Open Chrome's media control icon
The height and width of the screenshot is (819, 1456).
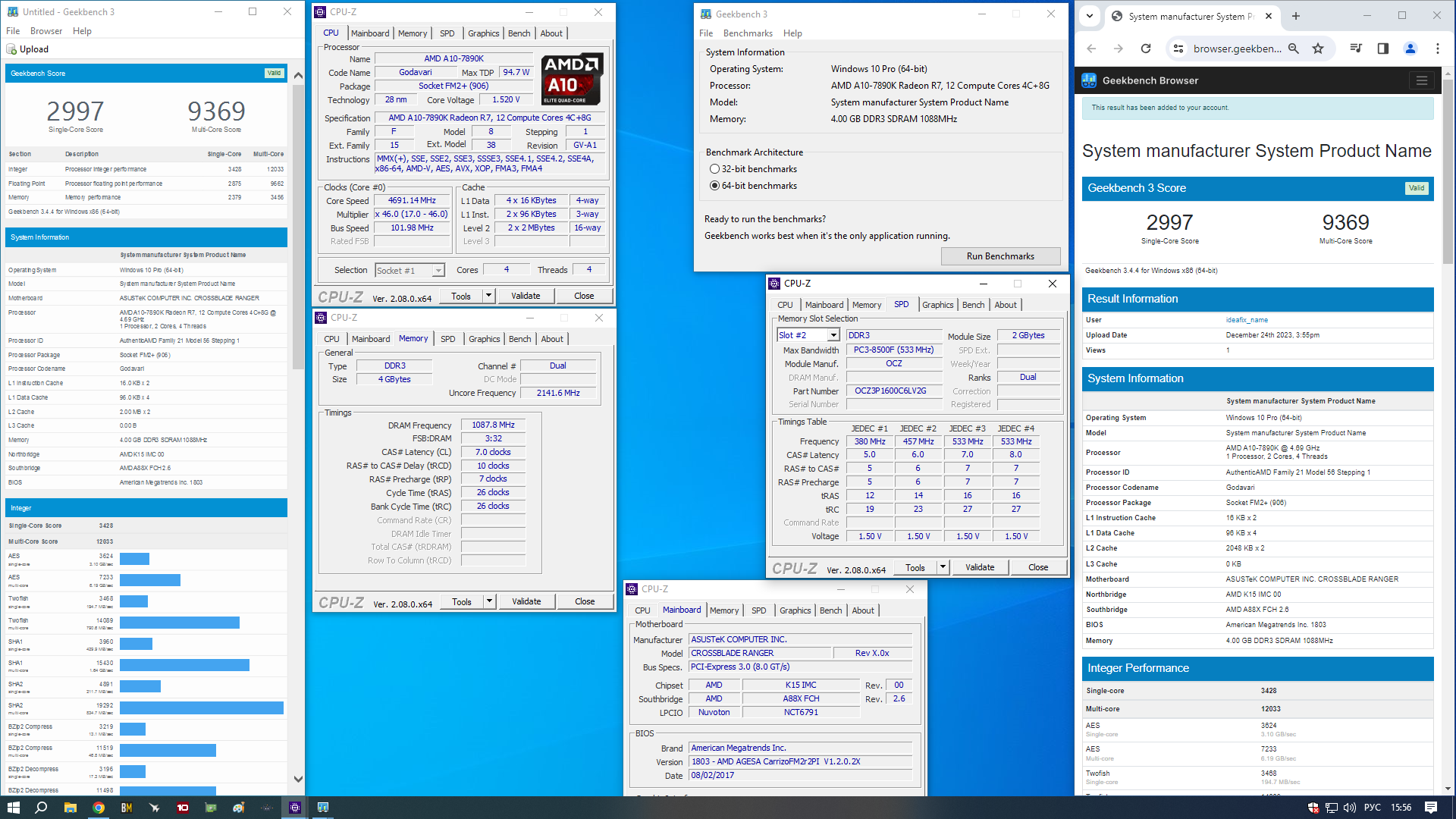pos(1356,49)
